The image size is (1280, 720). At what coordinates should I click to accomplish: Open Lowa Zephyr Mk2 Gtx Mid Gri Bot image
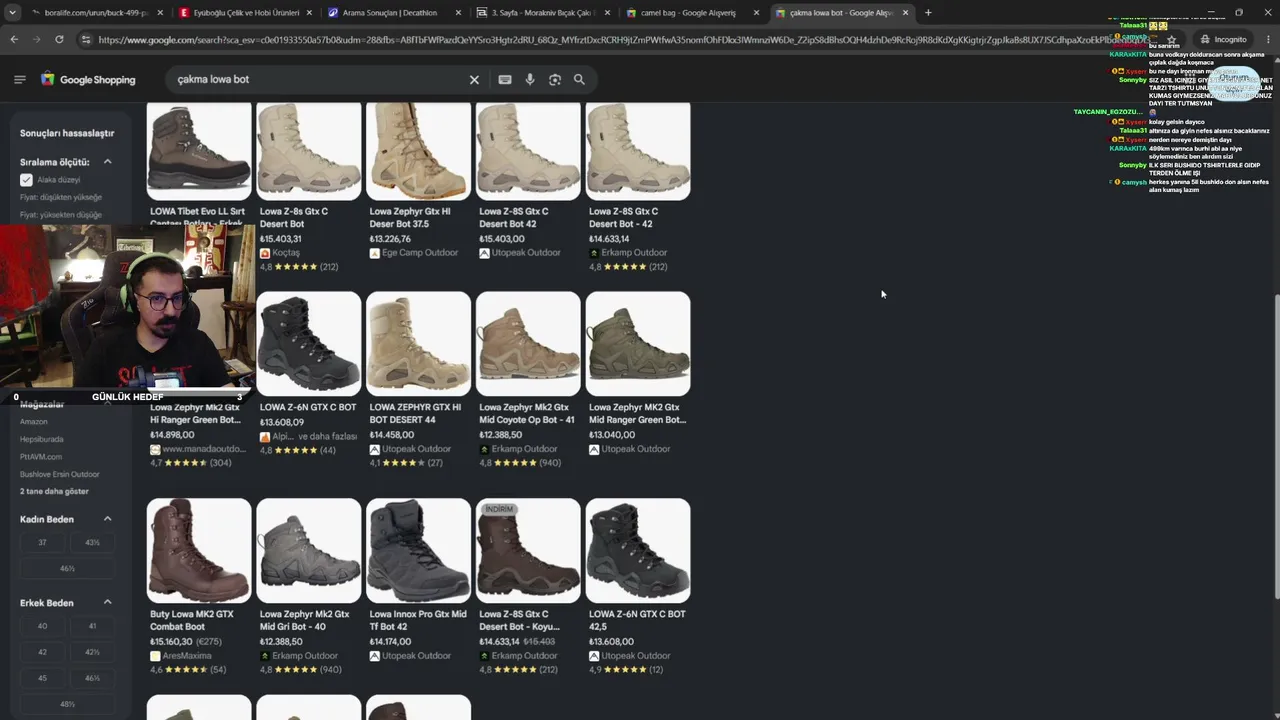click(x=309, y=551)
